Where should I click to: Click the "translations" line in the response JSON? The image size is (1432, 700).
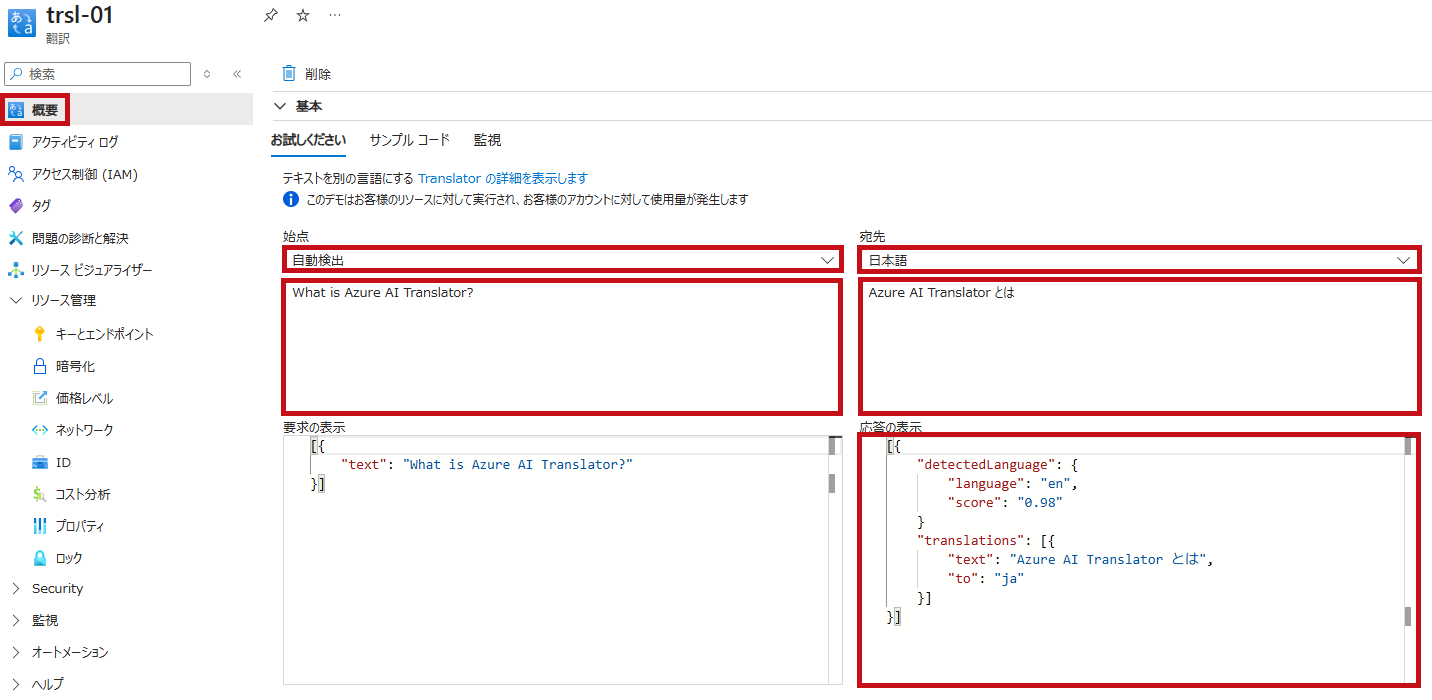(x=987, y=541)
